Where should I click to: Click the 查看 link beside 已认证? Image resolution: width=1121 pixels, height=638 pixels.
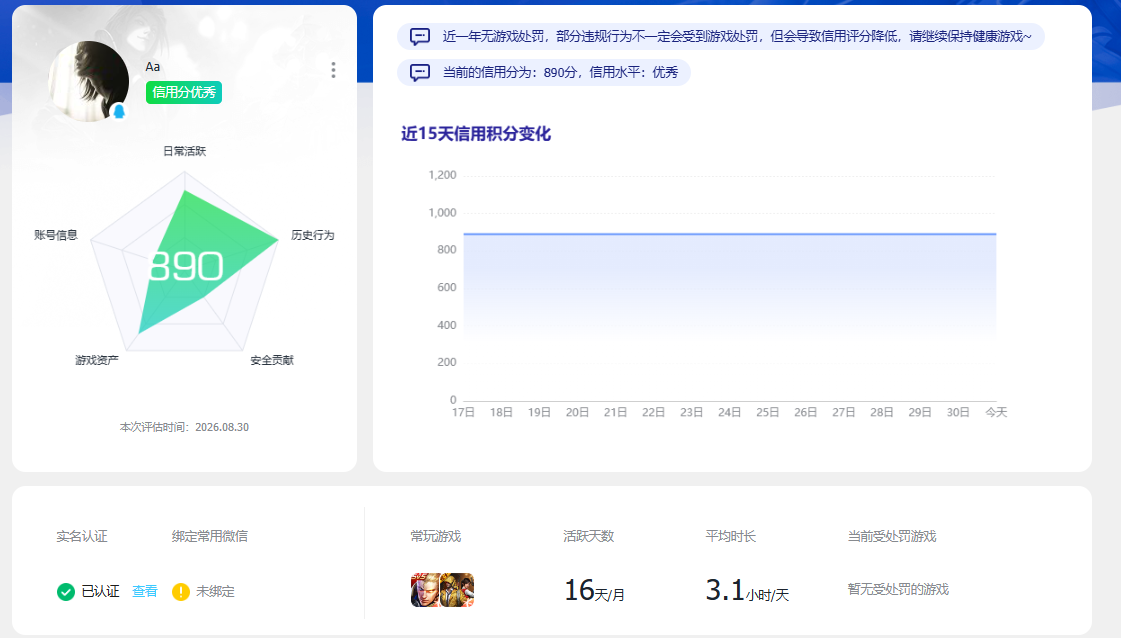pyautogui.click(x=144, y=592)
